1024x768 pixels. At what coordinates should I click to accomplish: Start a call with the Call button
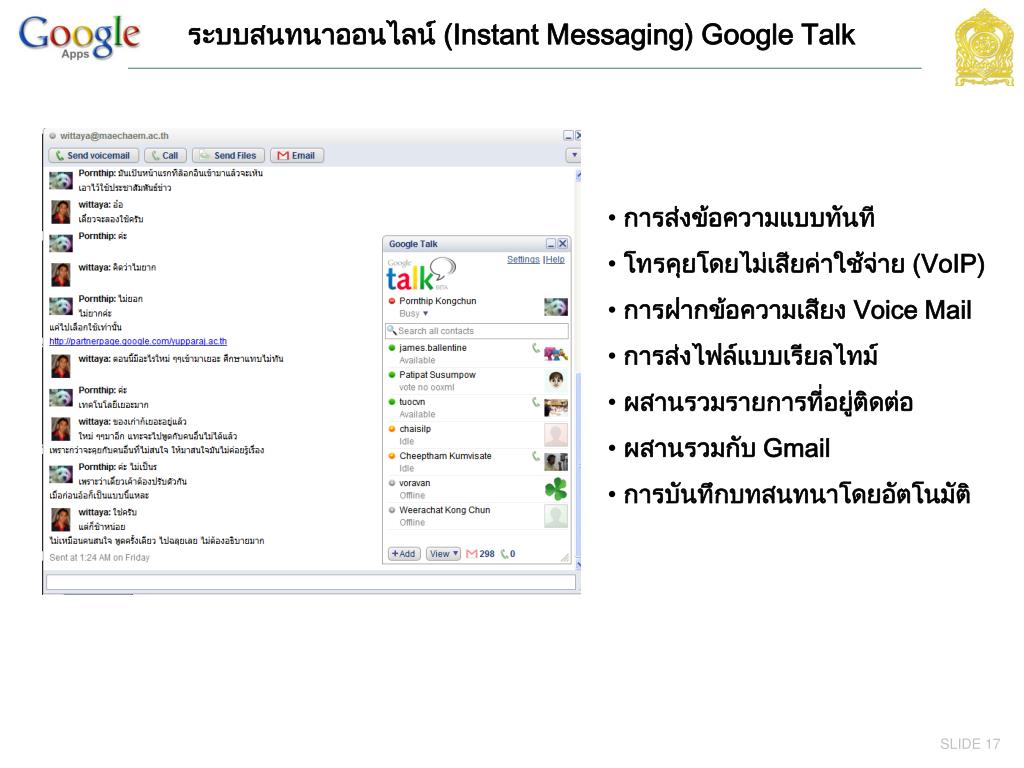(x=165, y=155)
